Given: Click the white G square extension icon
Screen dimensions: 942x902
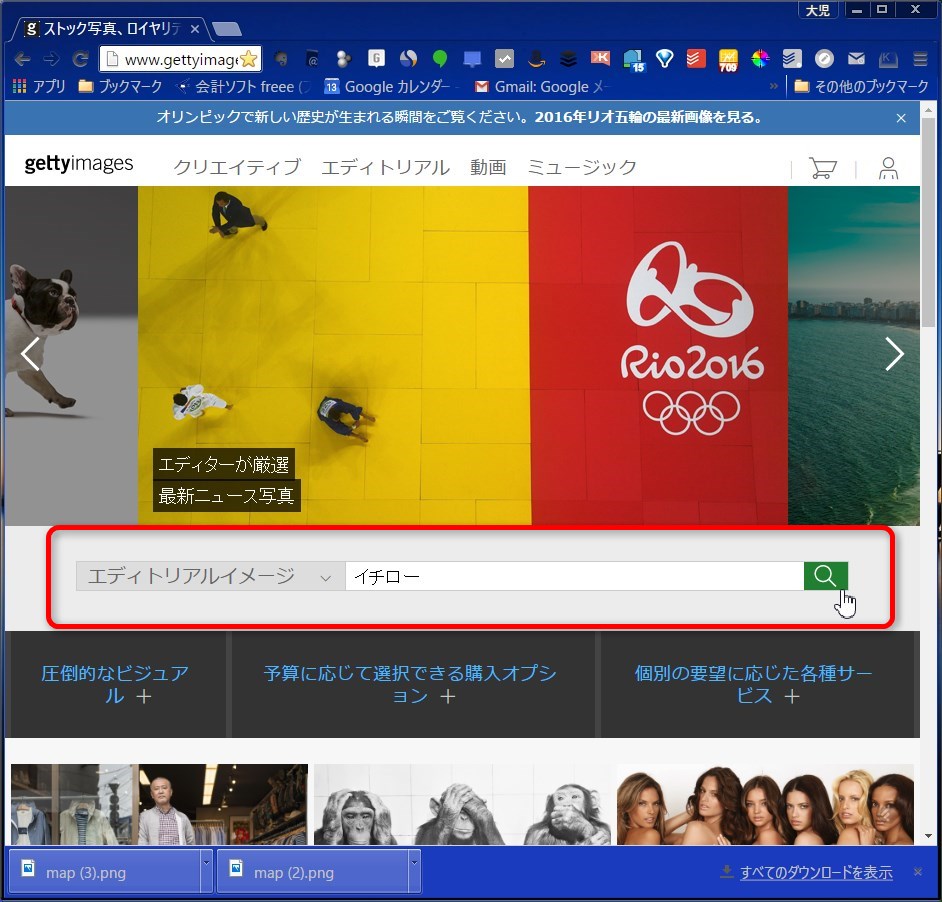Looking at the screenshot, I should pos(376,59).
